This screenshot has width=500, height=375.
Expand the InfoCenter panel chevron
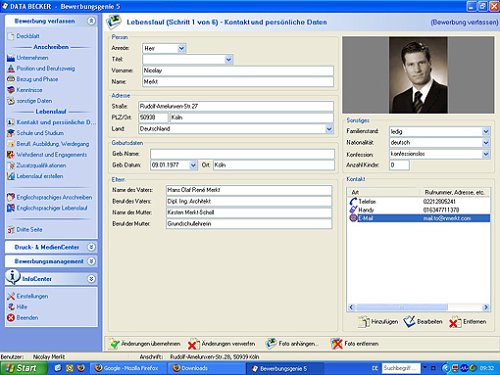pos(91,279)
